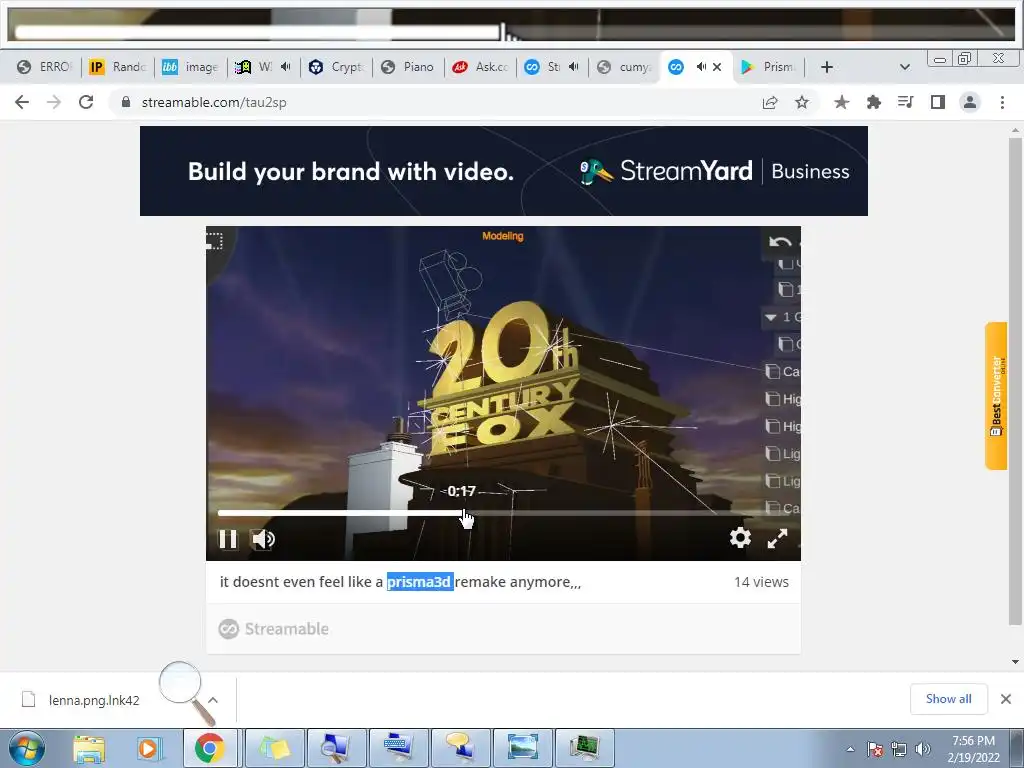Open Windows Media Player from the taskbar
Image resolution: width=1024 pixels, height=768 pixels.
click(x=148, y=748)
